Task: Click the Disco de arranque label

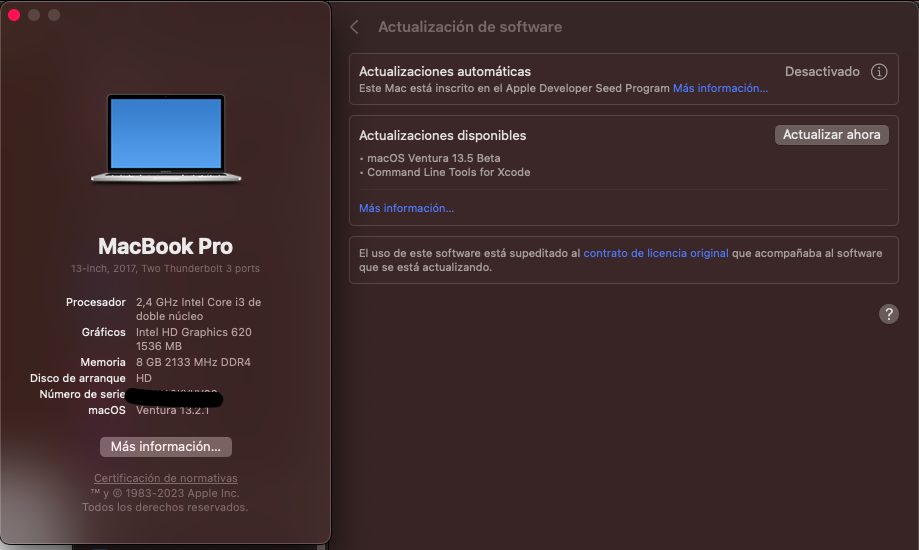Action: (78, 378)
